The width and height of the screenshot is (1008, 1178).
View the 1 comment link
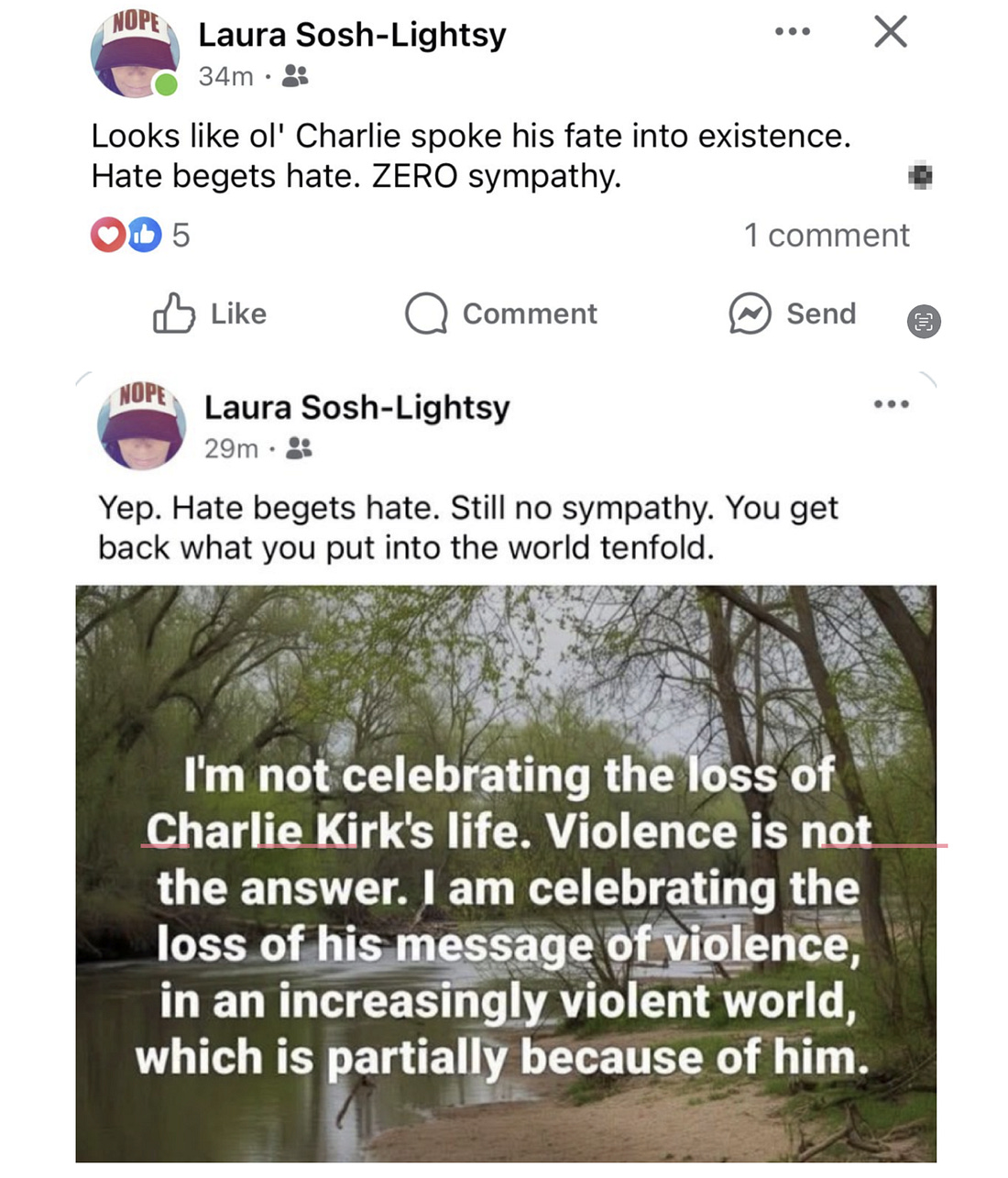click(x=827, y=236)
